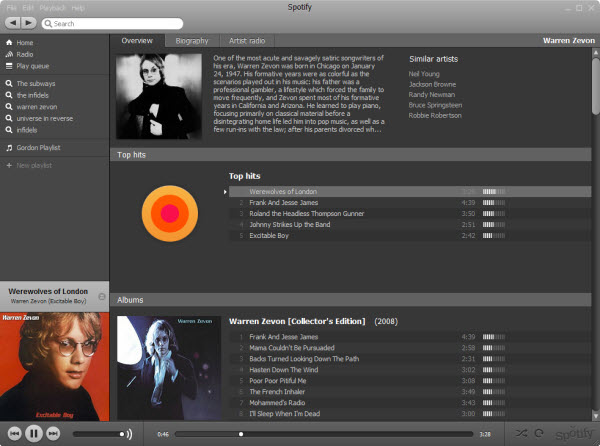Click the Top hits circular cover art
600x446 pixels.
[170, 213]
